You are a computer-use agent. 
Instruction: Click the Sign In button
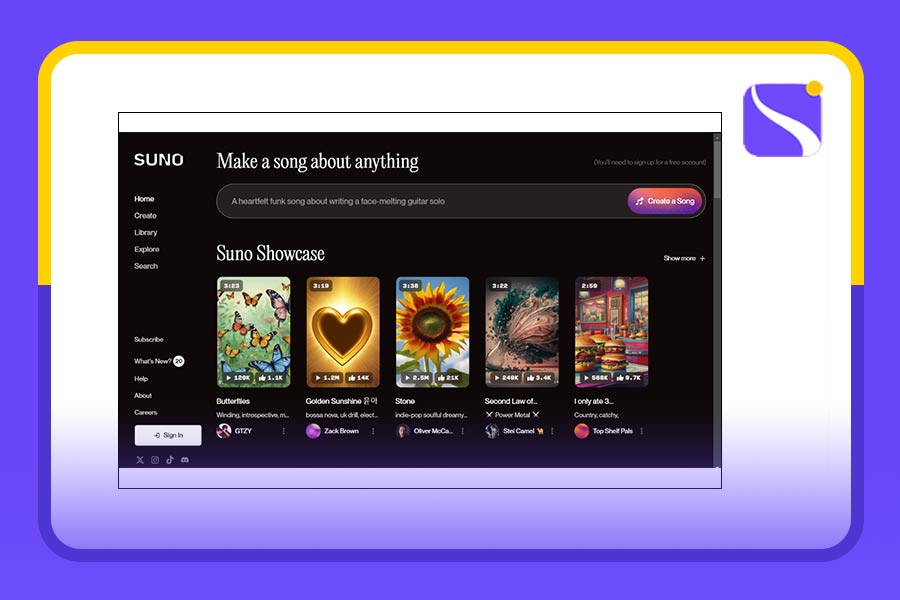tap(168, 435)
